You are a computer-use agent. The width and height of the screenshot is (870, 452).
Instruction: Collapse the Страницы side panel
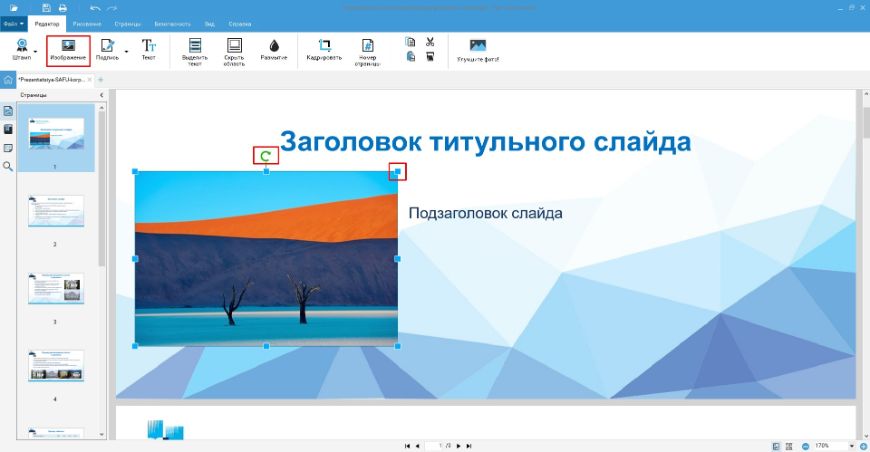101,95
